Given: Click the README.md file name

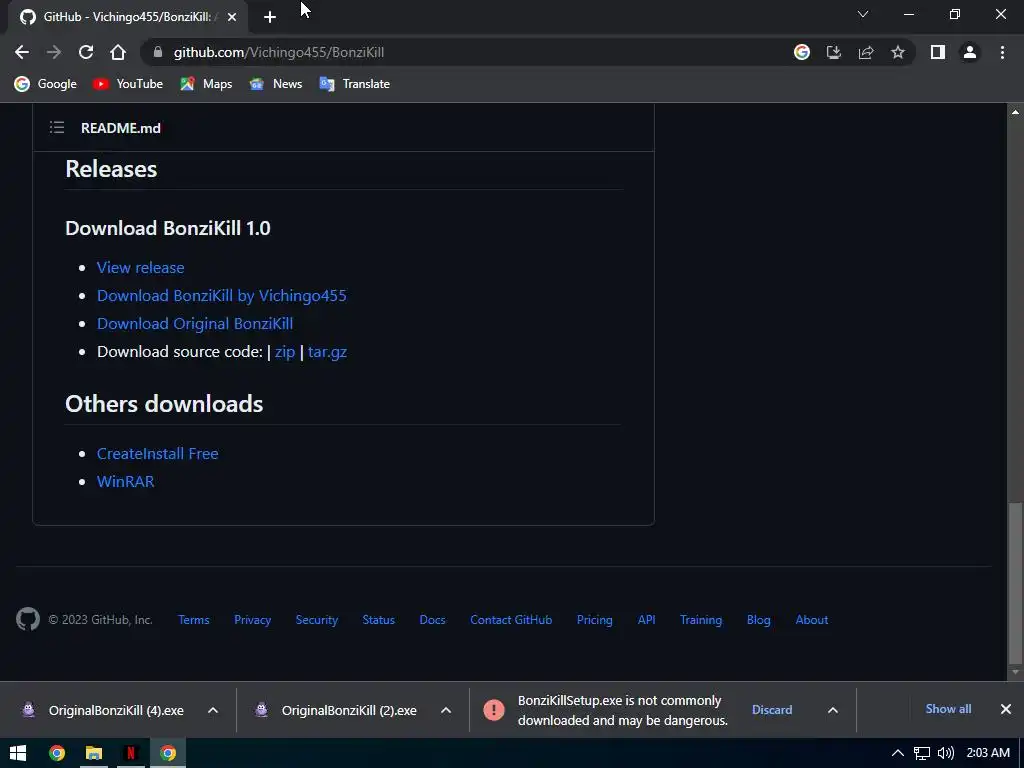Looking at the screenshot, I should (x=121, y=128).
